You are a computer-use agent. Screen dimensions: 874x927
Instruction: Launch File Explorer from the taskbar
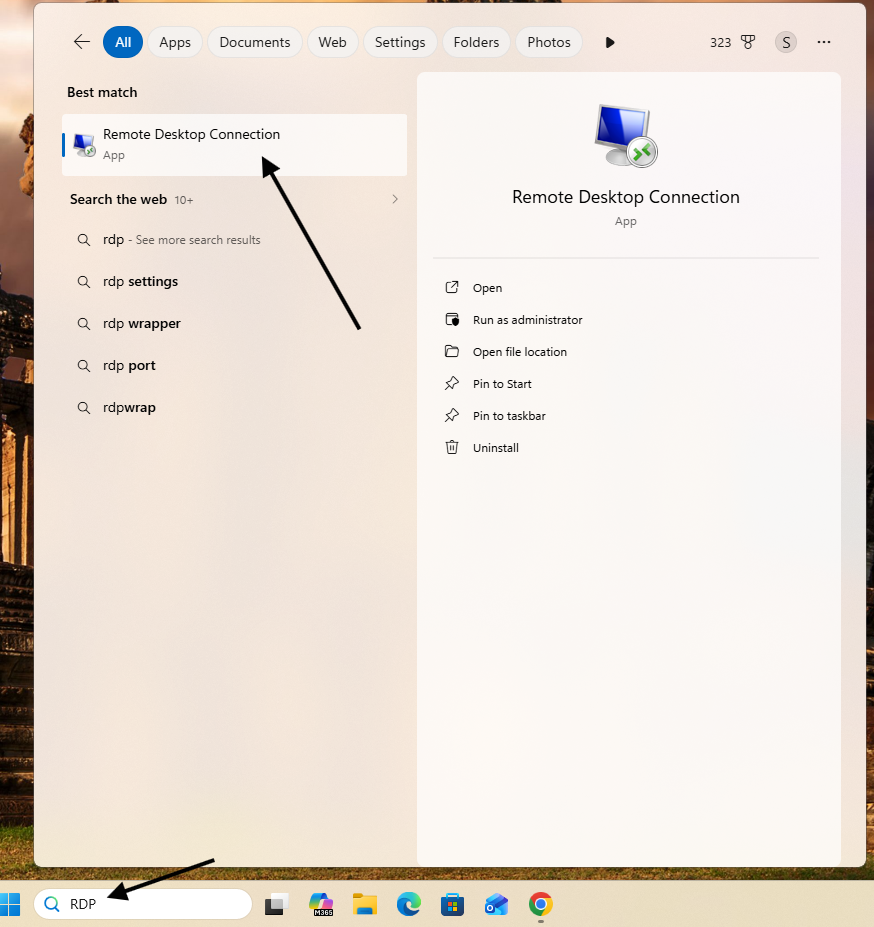pos(365,904)
